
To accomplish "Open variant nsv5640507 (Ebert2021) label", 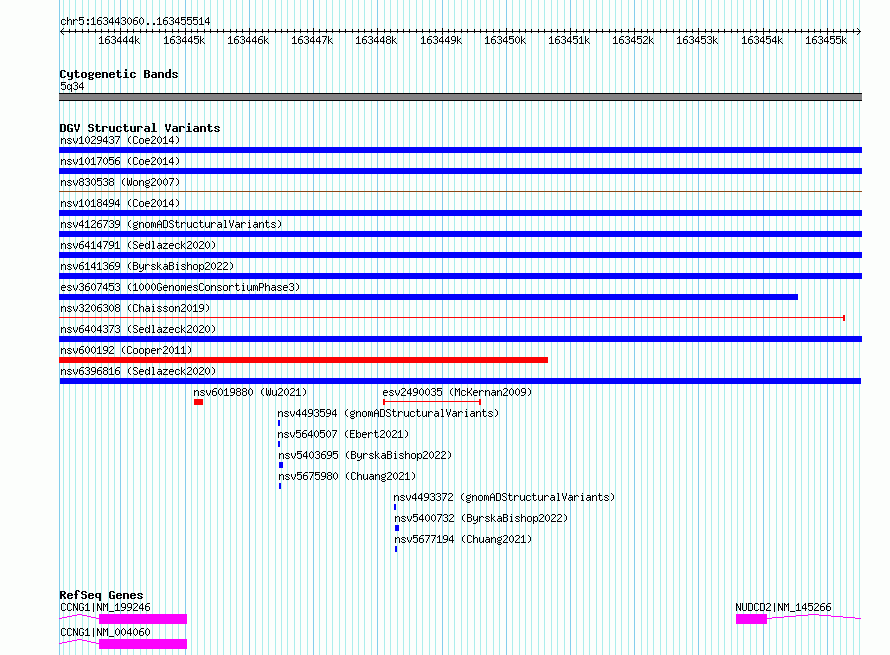I will [x=343, y=434].
